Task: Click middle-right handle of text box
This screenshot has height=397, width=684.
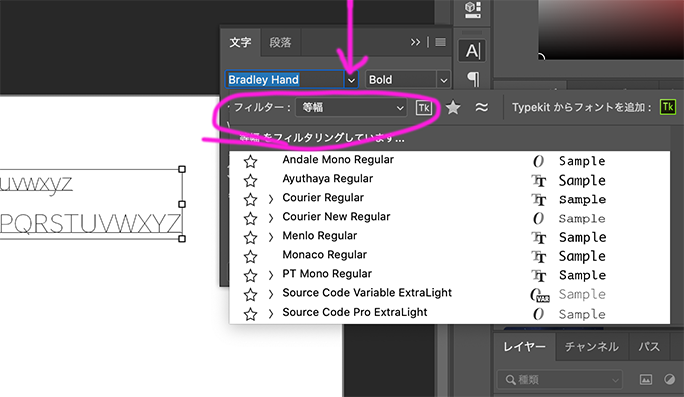Action: coord(182,204)
